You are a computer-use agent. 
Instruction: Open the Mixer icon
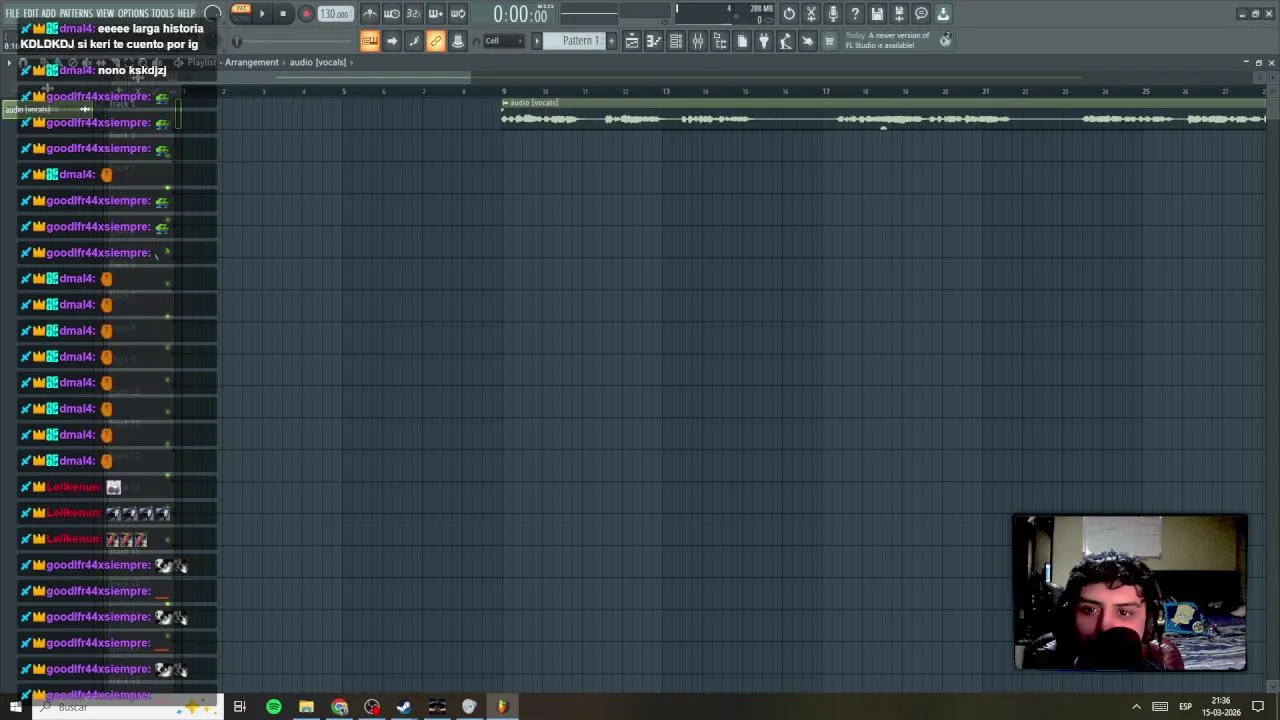[698, 41]
